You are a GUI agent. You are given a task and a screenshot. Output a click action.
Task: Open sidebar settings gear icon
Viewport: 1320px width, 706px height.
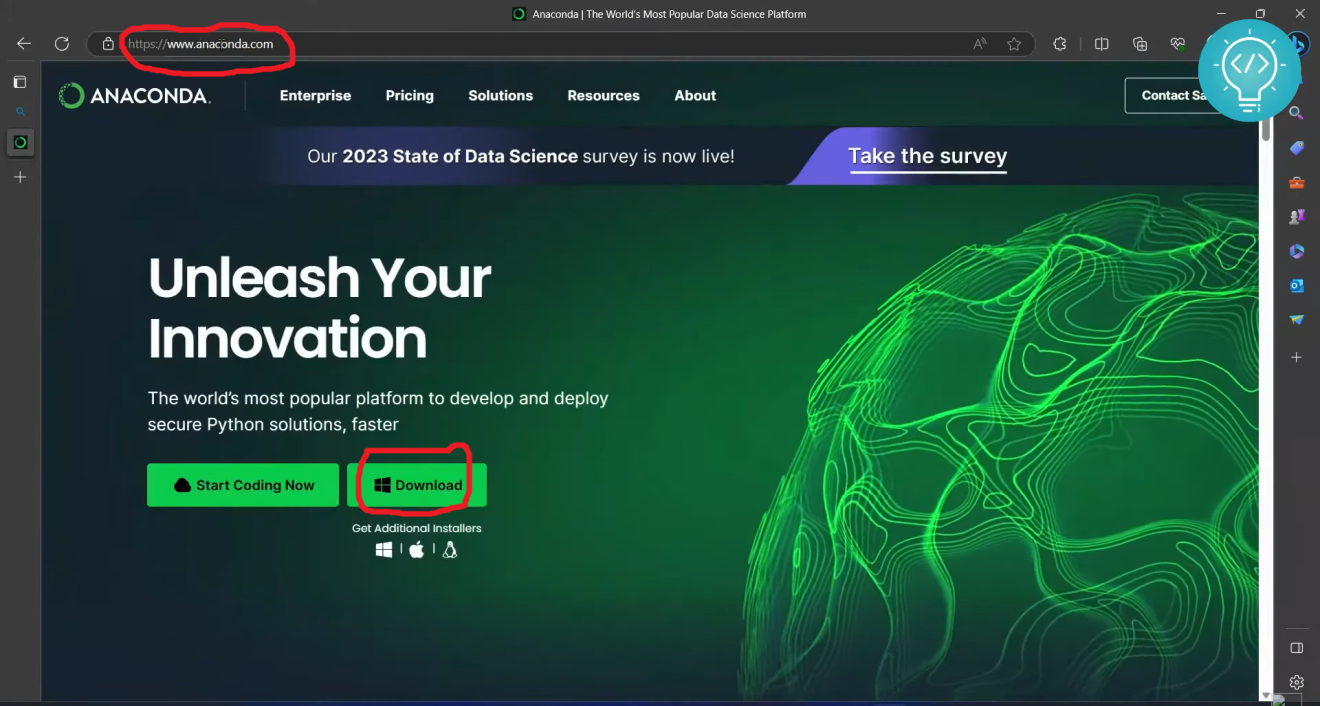[x=1296, y=682]
